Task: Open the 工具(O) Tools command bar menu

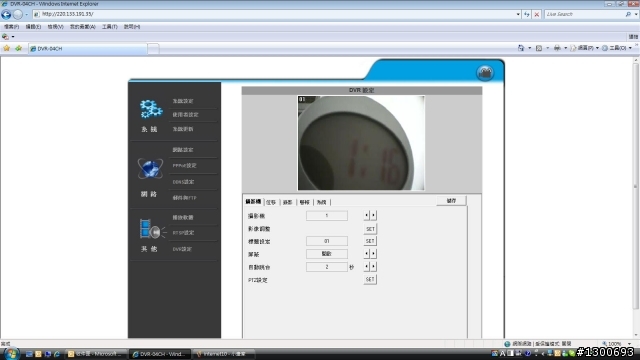Action: pos(617,48)
